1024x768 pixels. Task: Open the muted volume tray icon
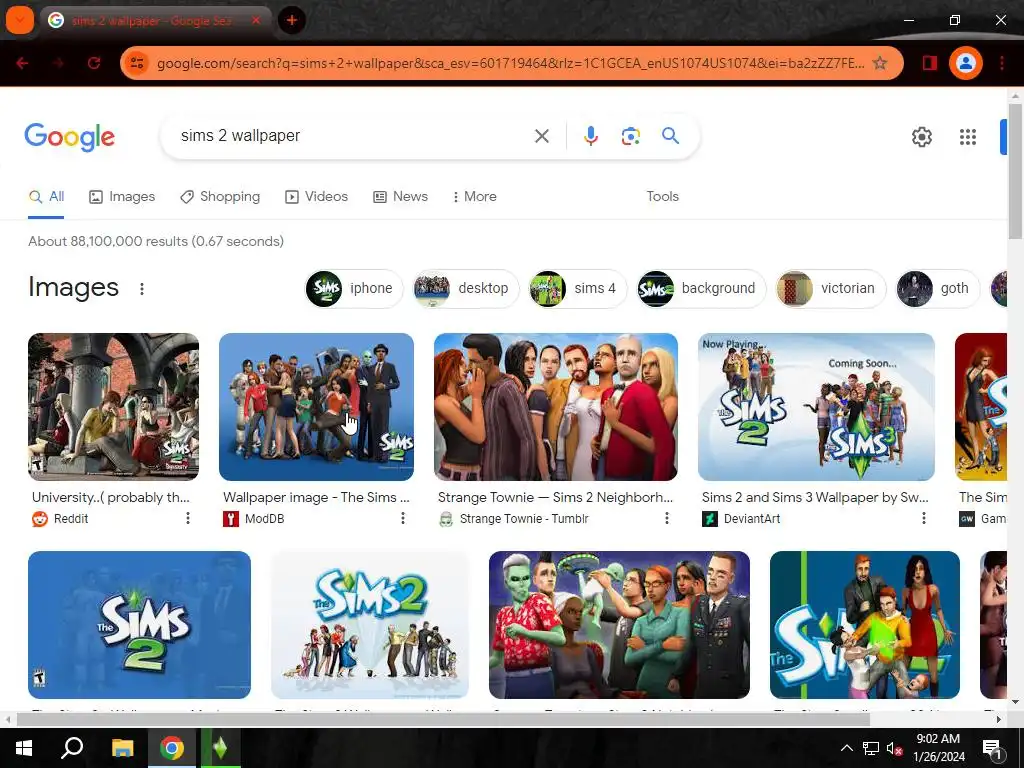(894, 748)
